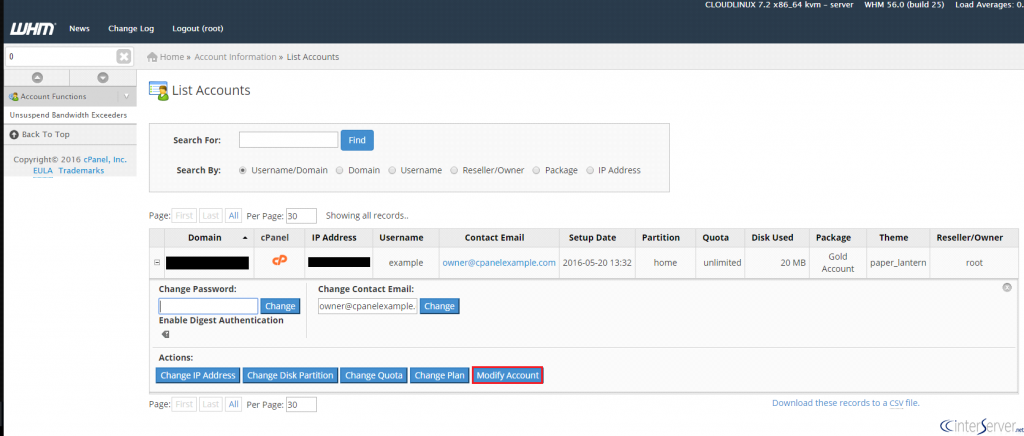Click Change Quota button
Viewport: 1024px width, 436px height.
click(374, 375)
